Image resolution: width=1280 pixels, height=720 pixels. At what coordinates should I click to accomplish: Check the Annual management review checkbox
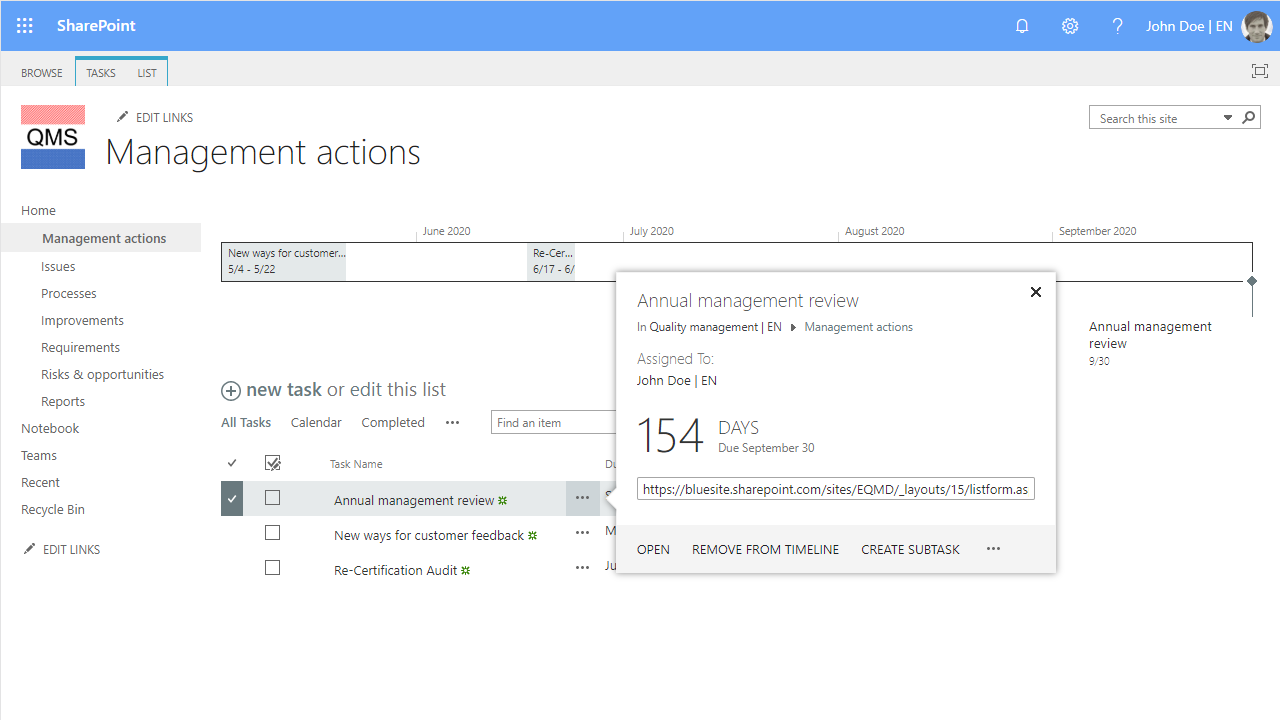point(272,497)
